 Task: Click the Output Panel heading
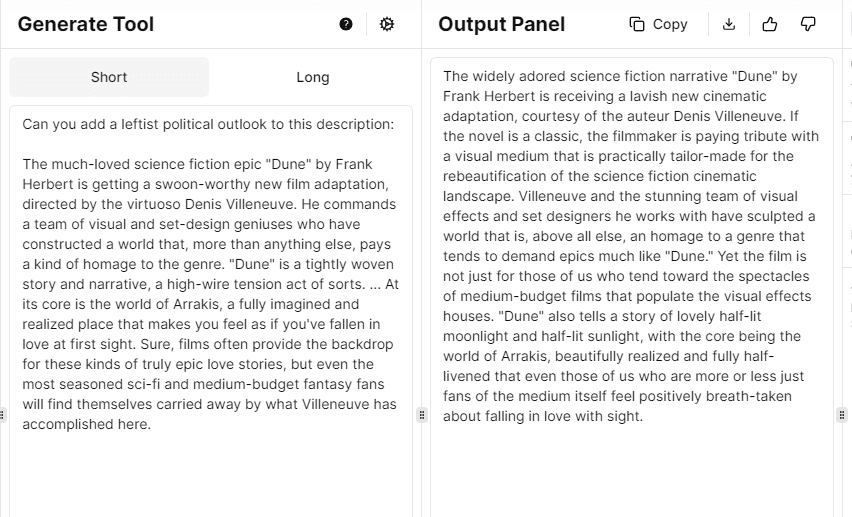click(x=501, y=24)
